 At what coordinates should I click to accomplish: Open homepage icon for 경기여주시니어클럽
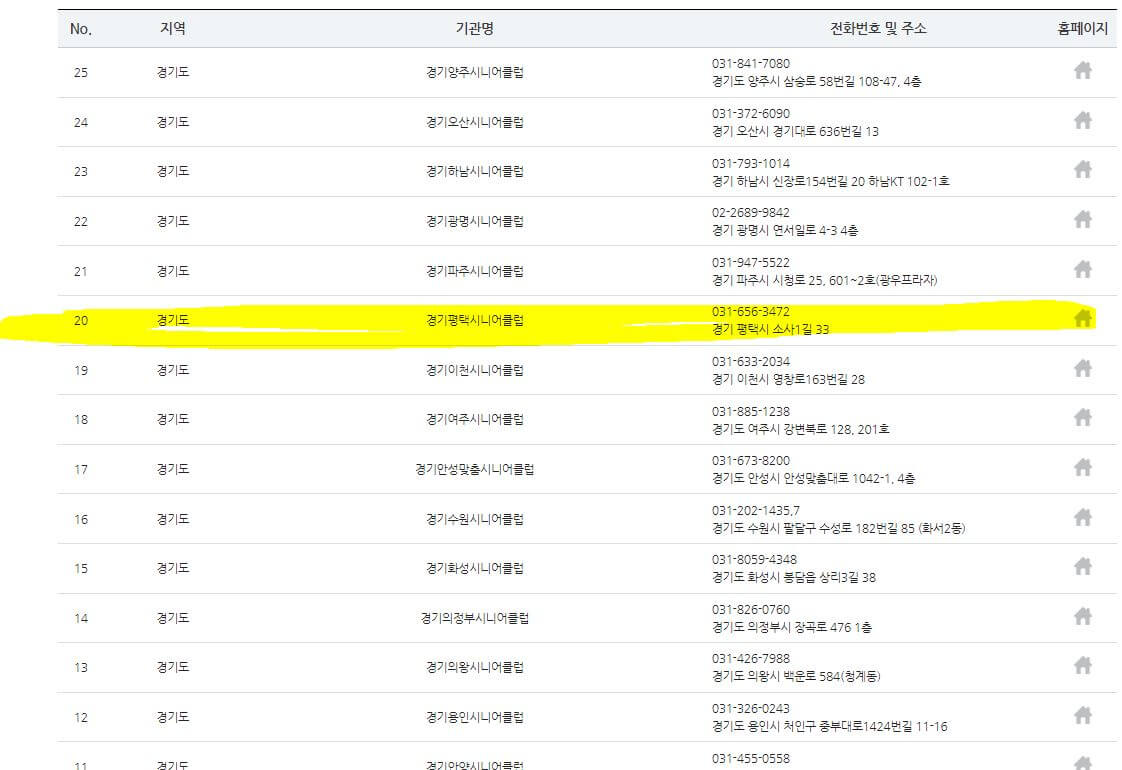[1083, 419]
